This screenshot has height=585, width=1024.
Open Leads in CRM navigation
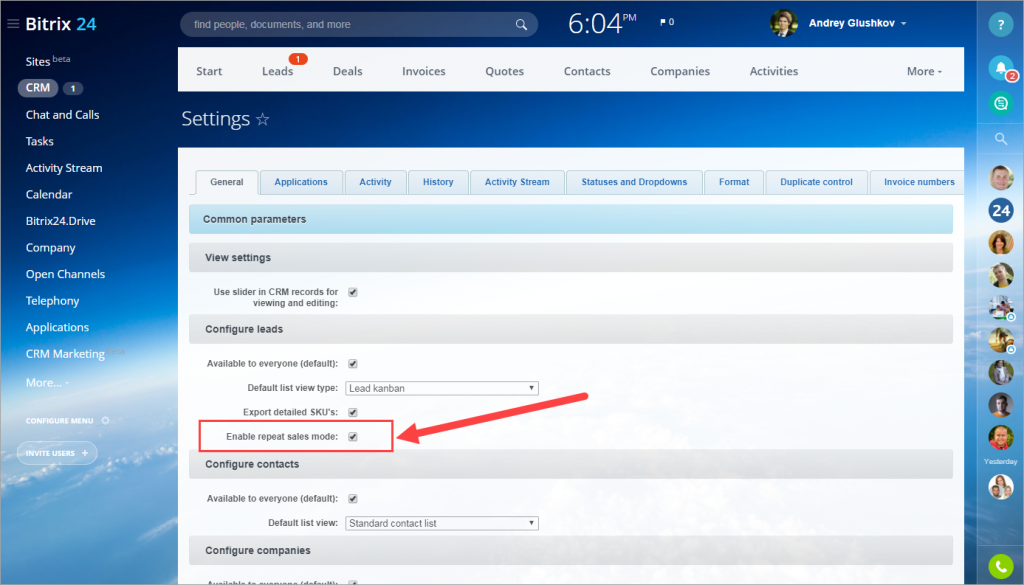point(278,71)
